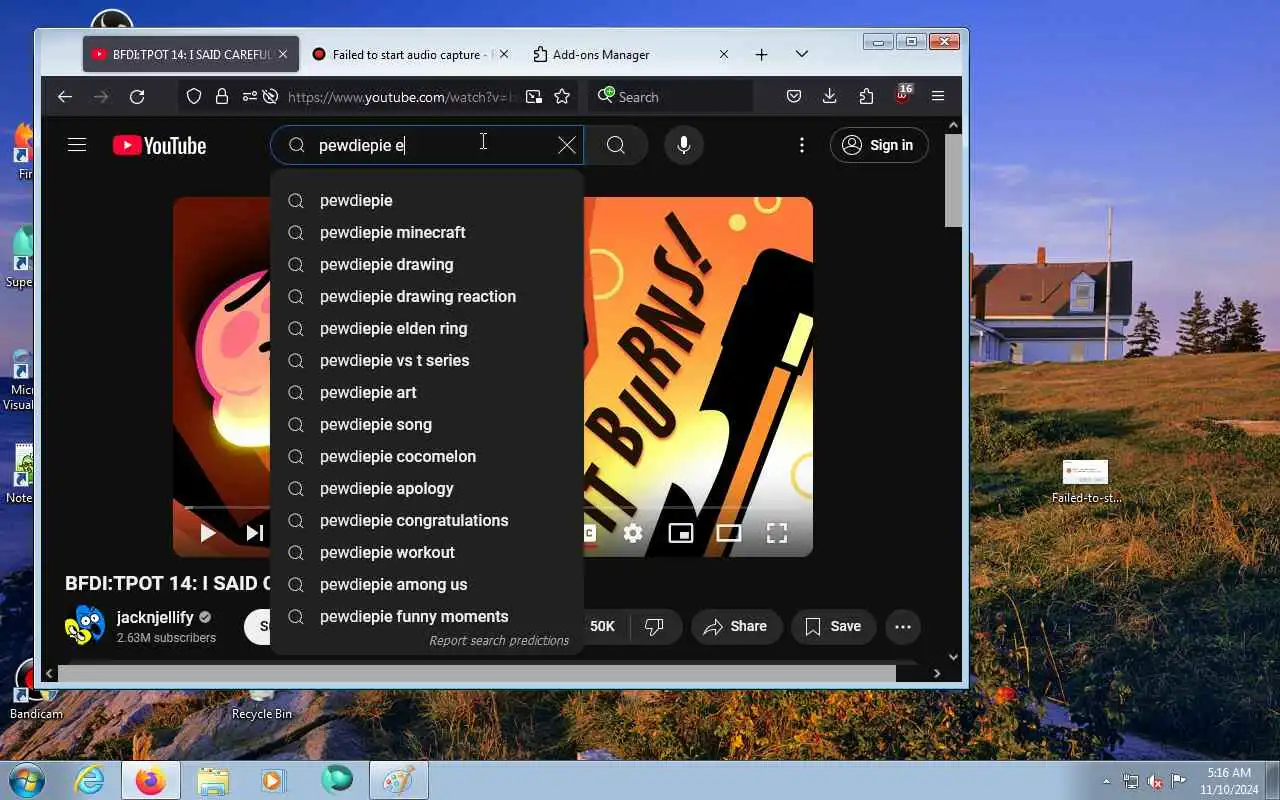Select suggestion "pewdiepie elden ring"
Image resolution: width=1280 pixels, height=800 pixels.
pos(427,328)
